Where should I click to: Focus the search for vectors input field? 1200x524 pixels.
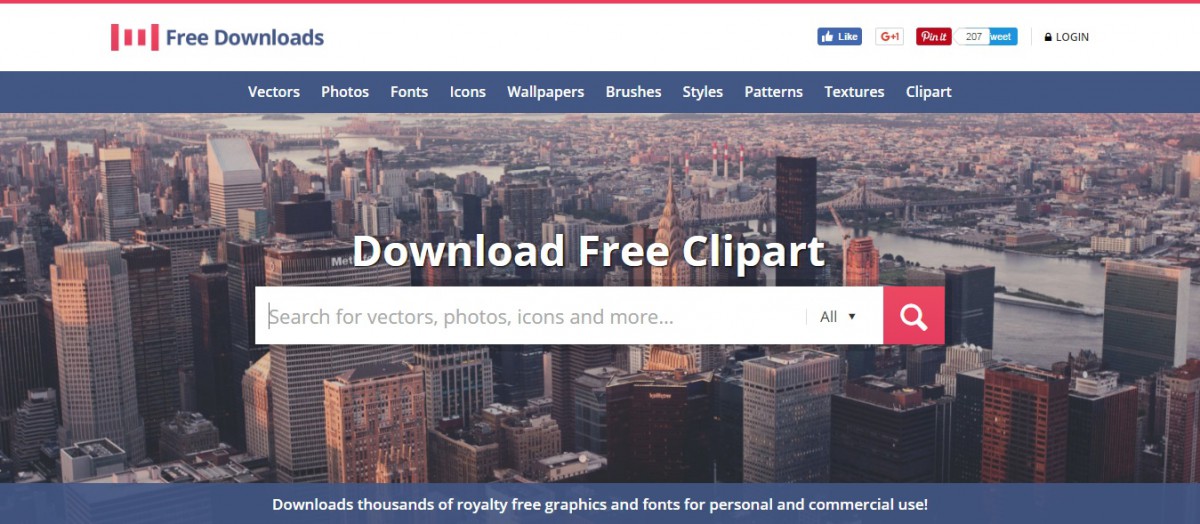tap(531, 316)
